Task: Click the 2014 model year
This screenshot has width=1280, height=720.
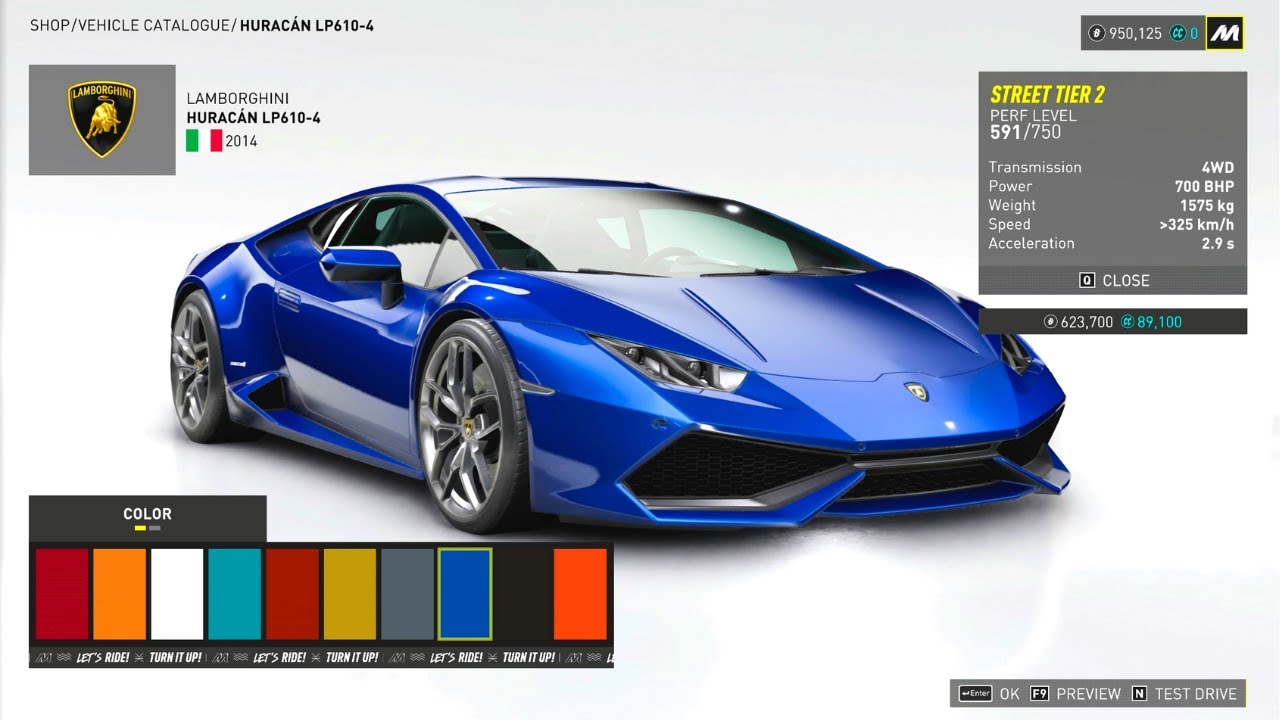Action: [241, 142]
